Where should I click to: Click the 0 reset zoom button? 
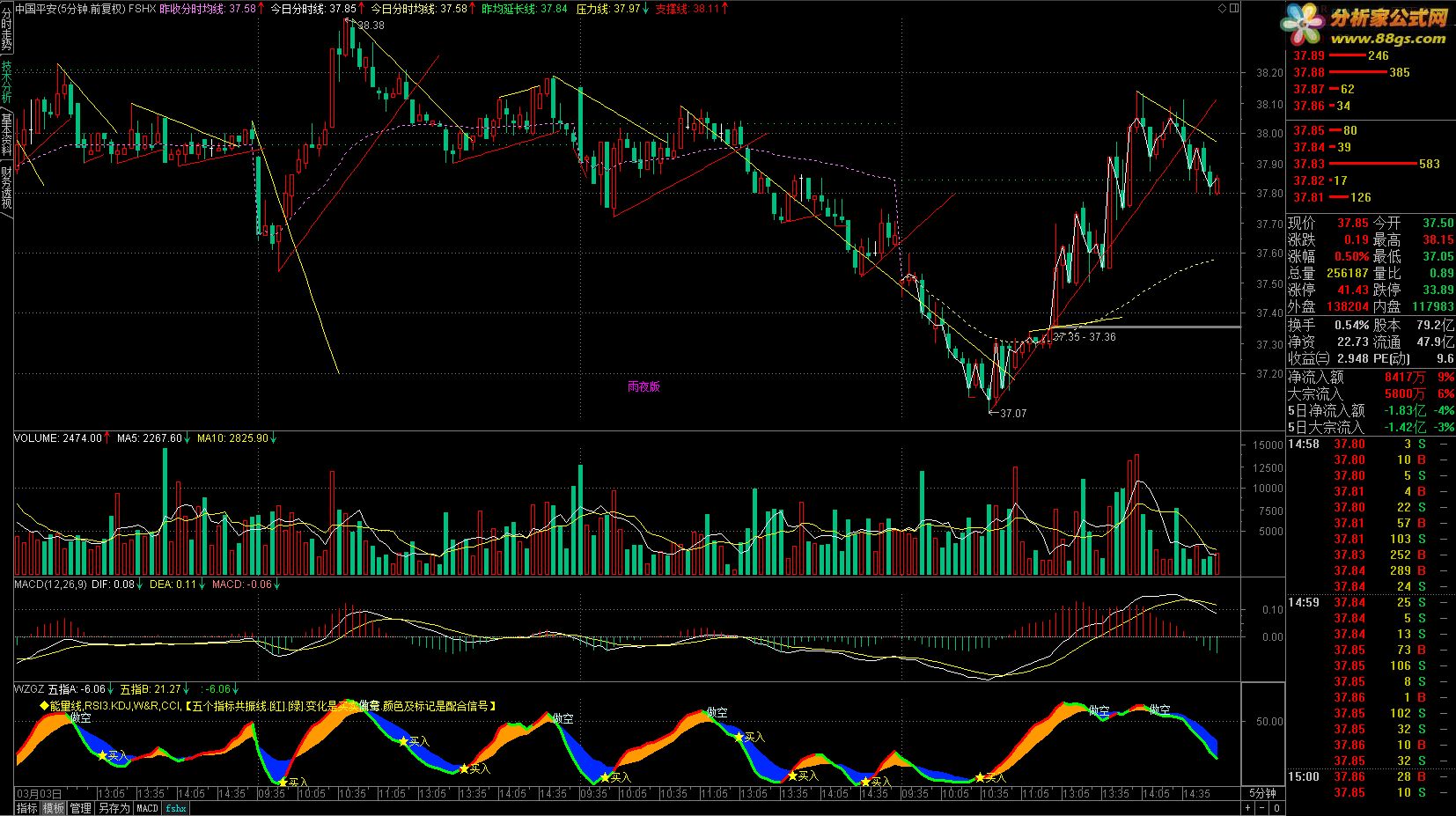[x=1276, y=808]
